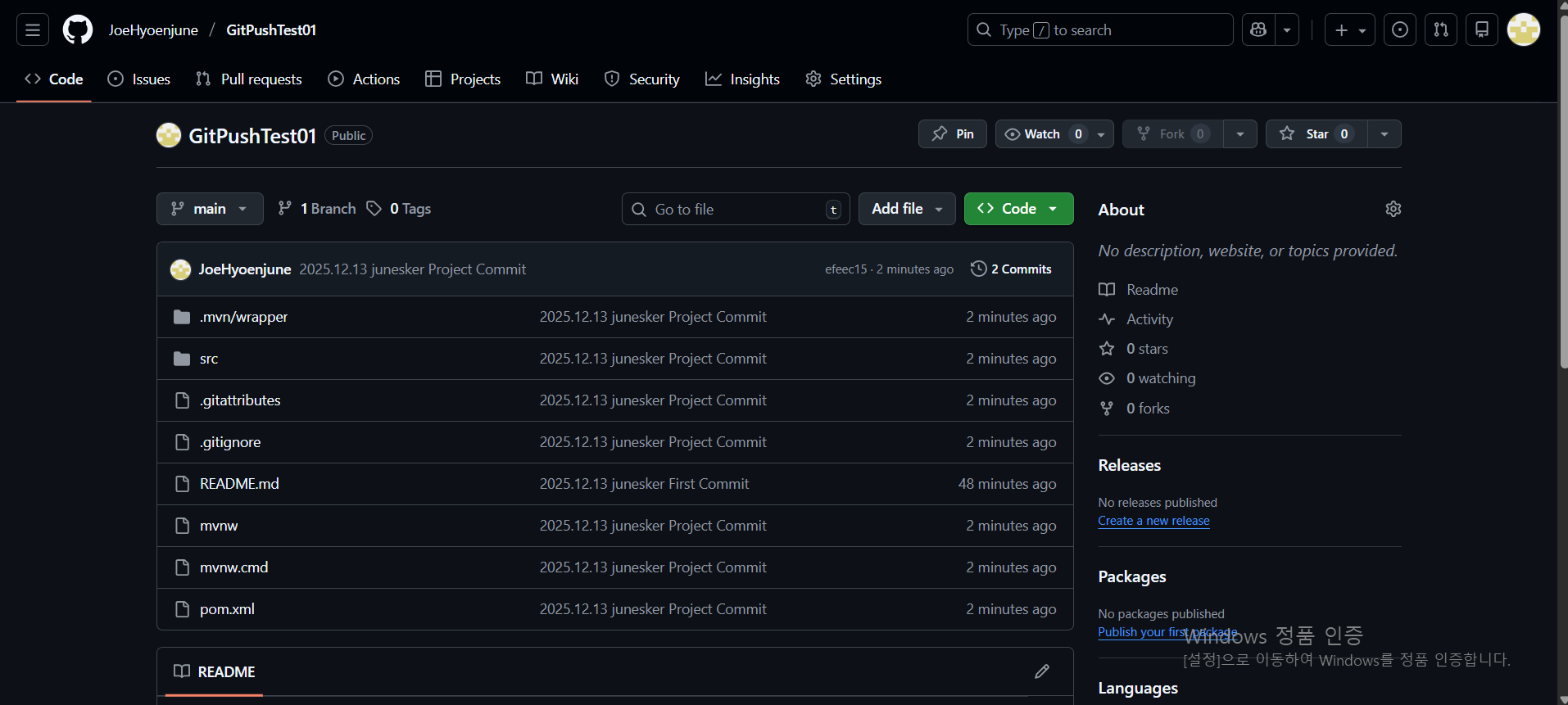Click the eye icon beside 0 watching
Screen dimensions: 1568x705
pos(1107,378)
